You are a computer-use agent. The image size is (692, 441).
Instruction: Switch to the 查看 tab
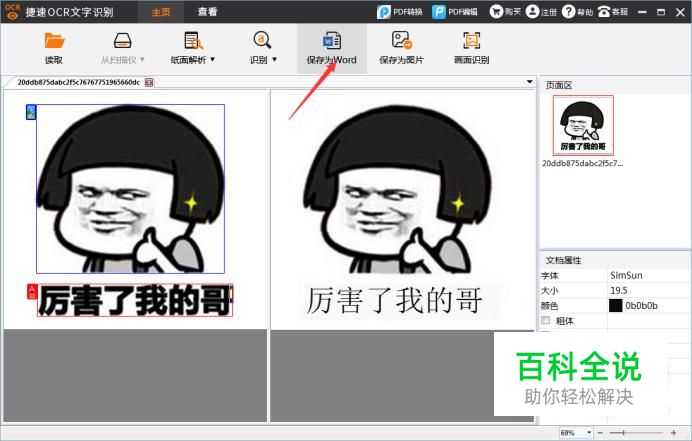point(207,12)
